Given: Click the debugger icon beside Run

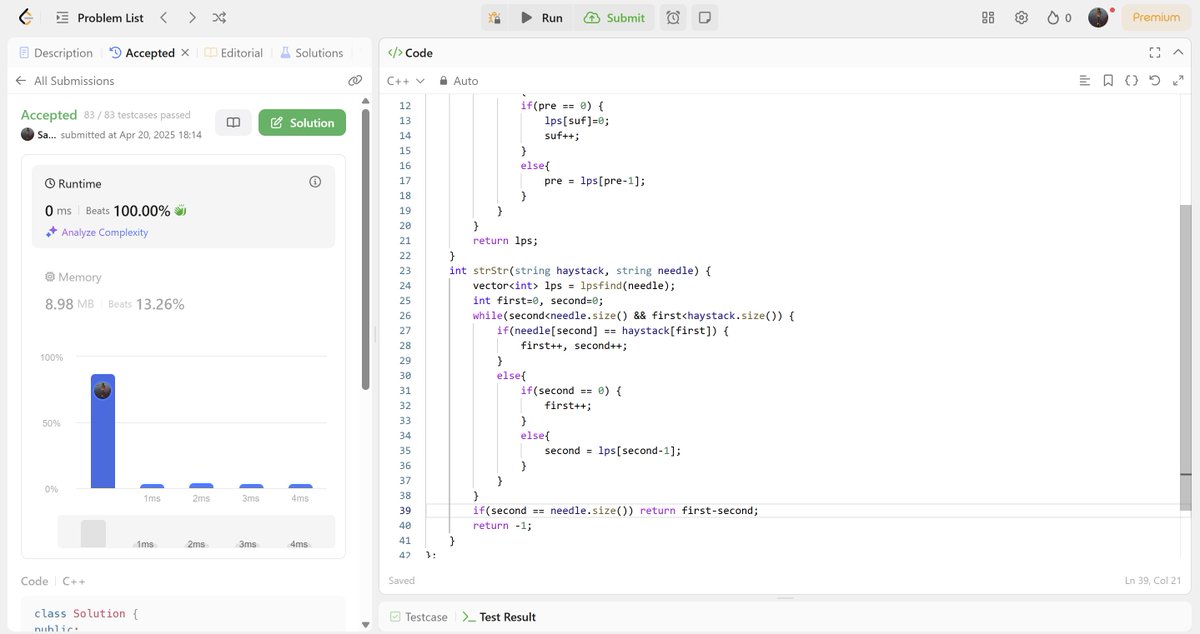Looking at the screenshot, I should [x=494, y=17].
